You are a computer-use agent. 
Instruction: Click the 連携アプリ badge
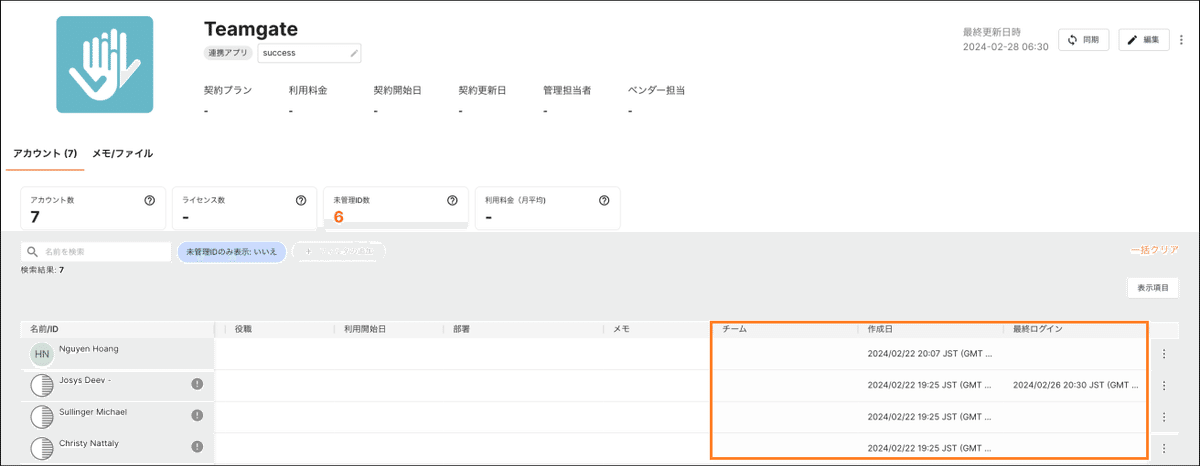(229, 53)
